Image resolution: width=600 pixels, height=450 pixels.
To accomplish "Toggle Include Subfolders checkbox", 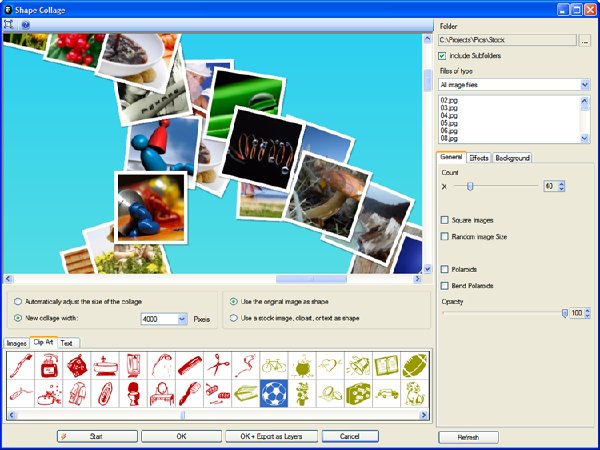I will pyautogui.click(x=442, y=56).
